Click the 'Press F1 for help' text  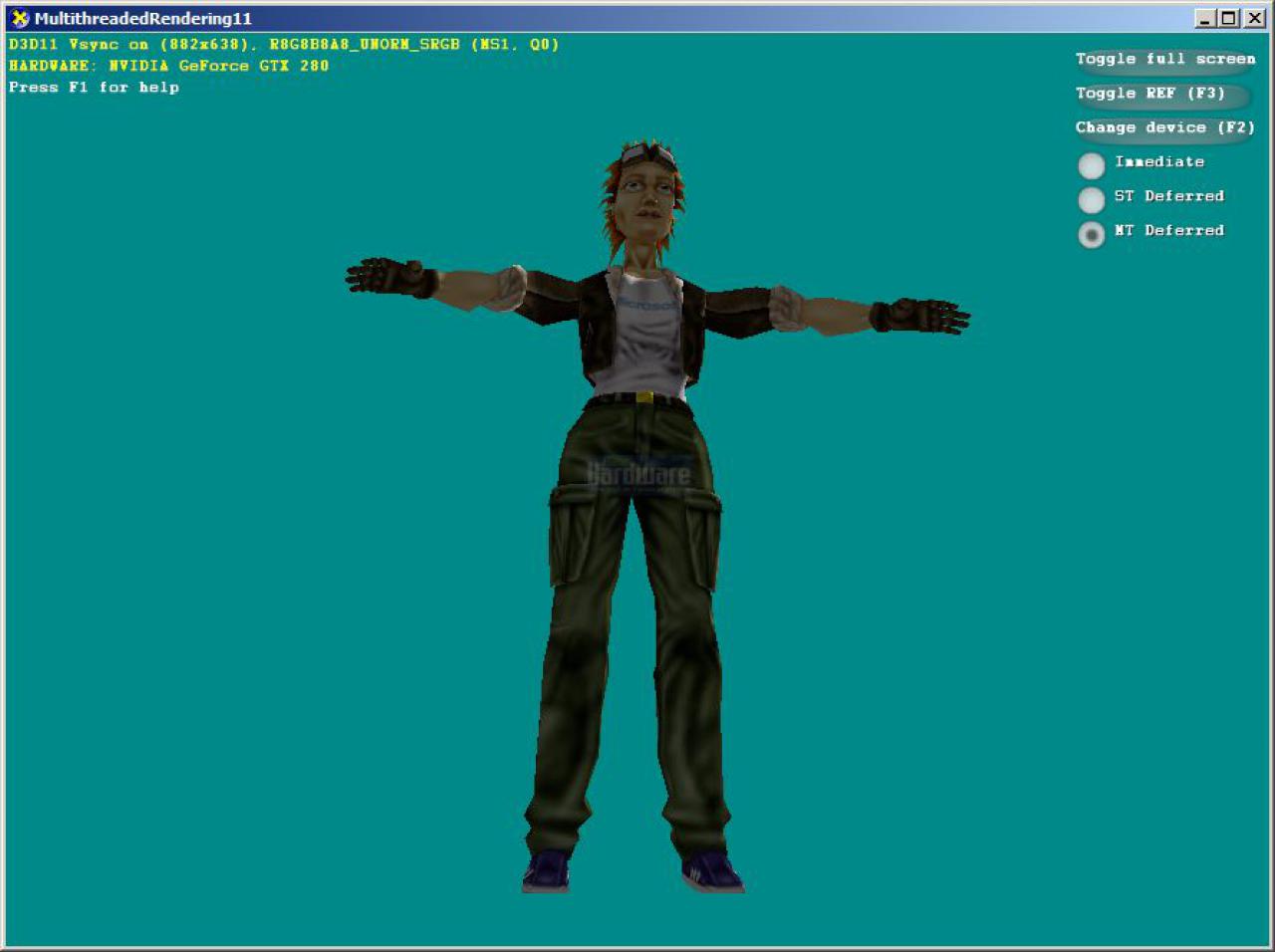pyautogui.click(x=94, y=88)
